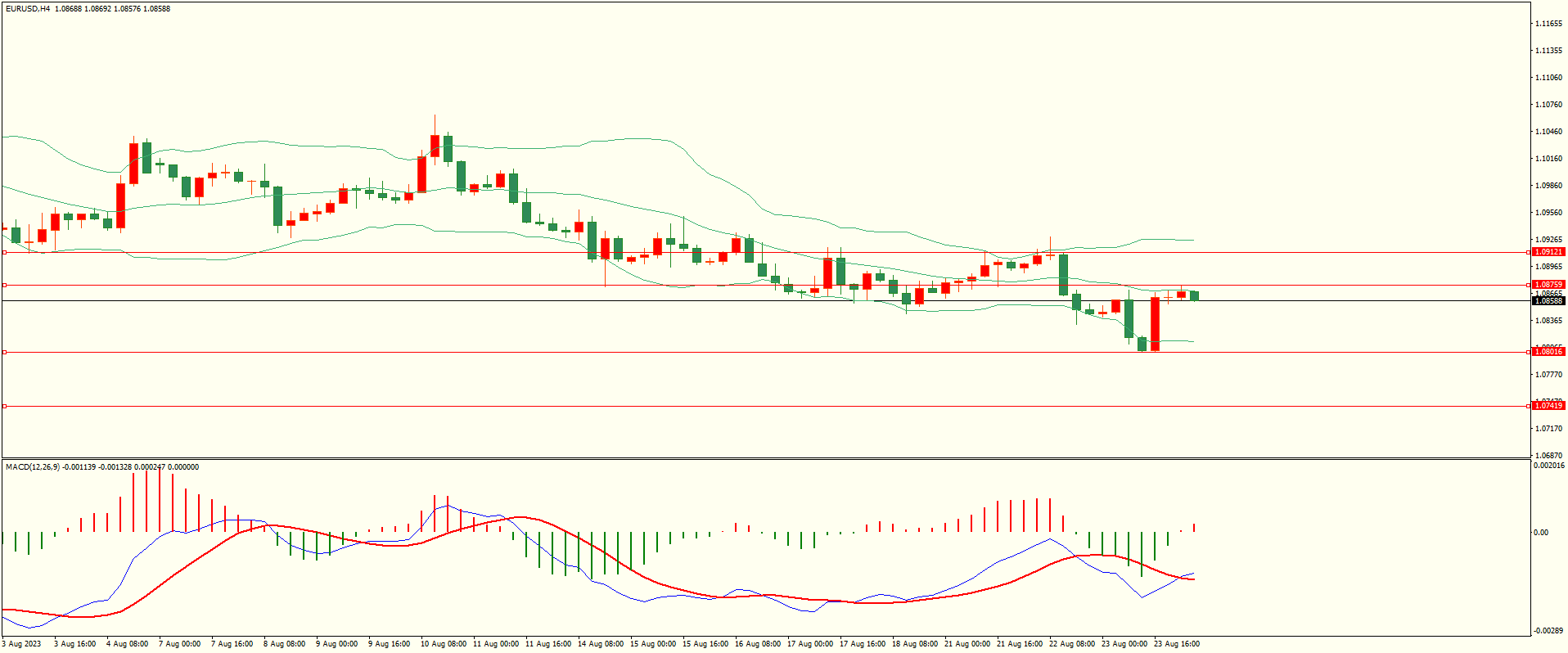This screenshot has width=1568, height=653.
Task: Click left handle of the 1.08016 line
Action: (x=5, y=352)
